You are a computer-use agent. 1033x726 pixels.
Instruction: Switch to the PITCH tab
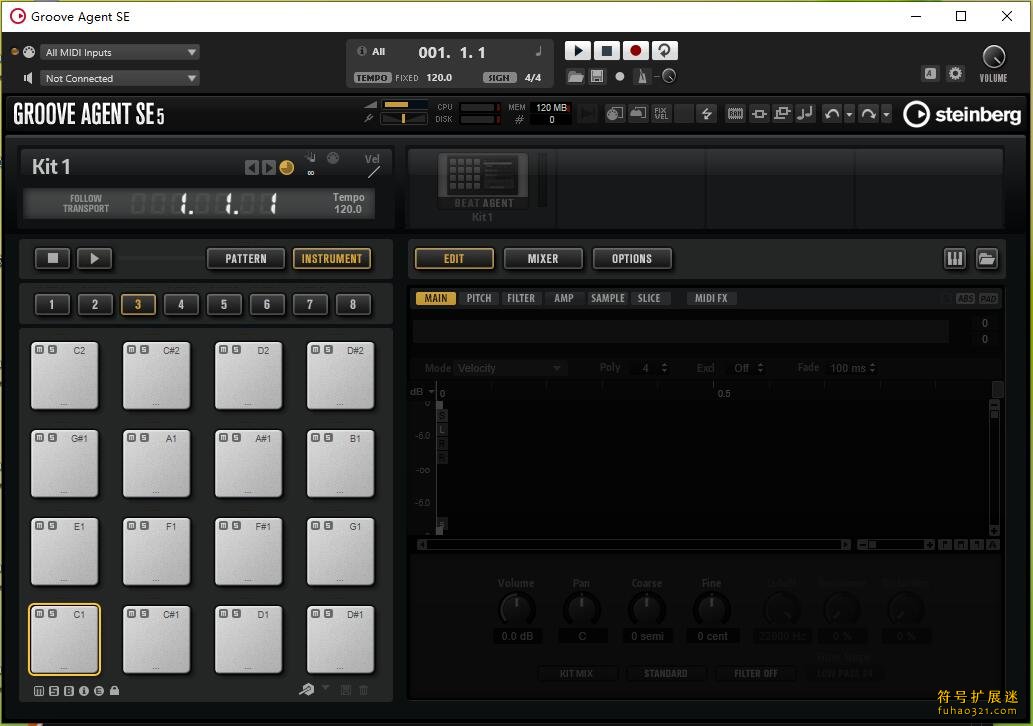point(478,298)
